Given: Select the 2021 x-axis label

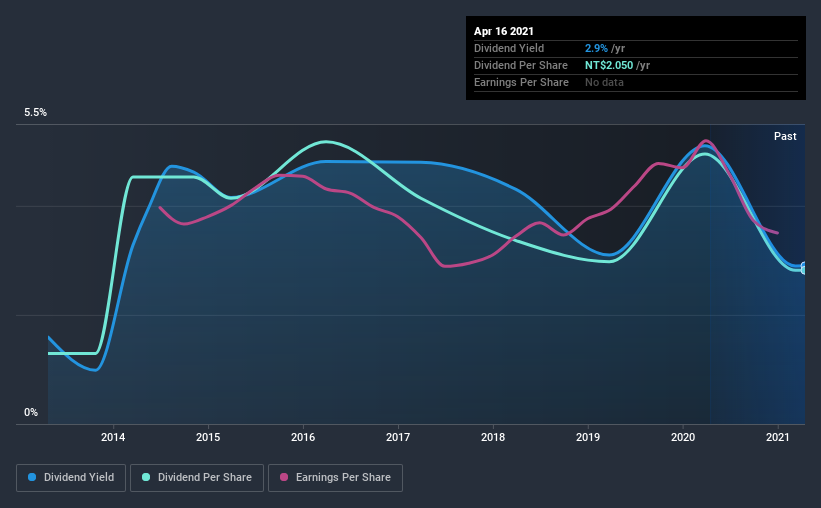Looking at the screenshot, I should (778, 437).
